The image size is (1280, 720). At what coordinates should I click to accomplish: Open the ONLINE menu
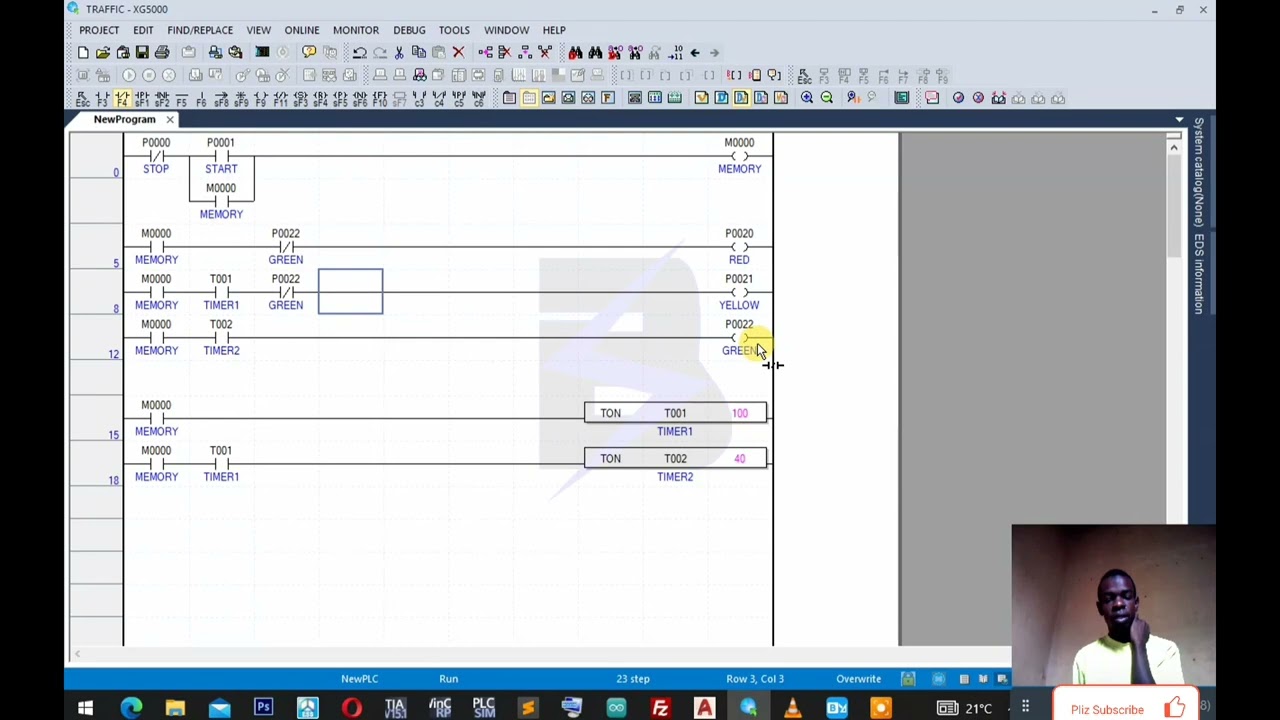pyautogui.click(x=302, y=30)
